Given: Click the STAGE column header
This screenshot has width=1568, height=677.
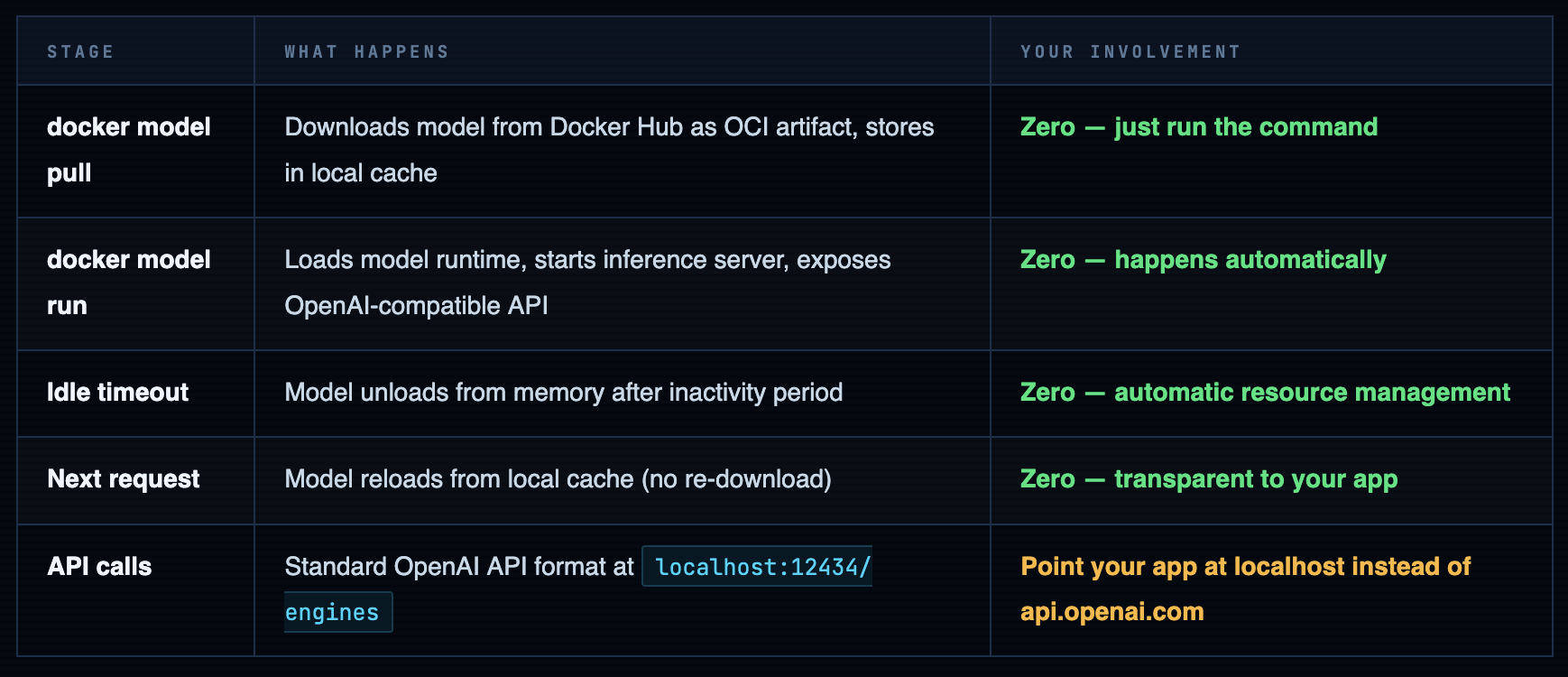Looking at the screenshot, I should tap(80, 52).
